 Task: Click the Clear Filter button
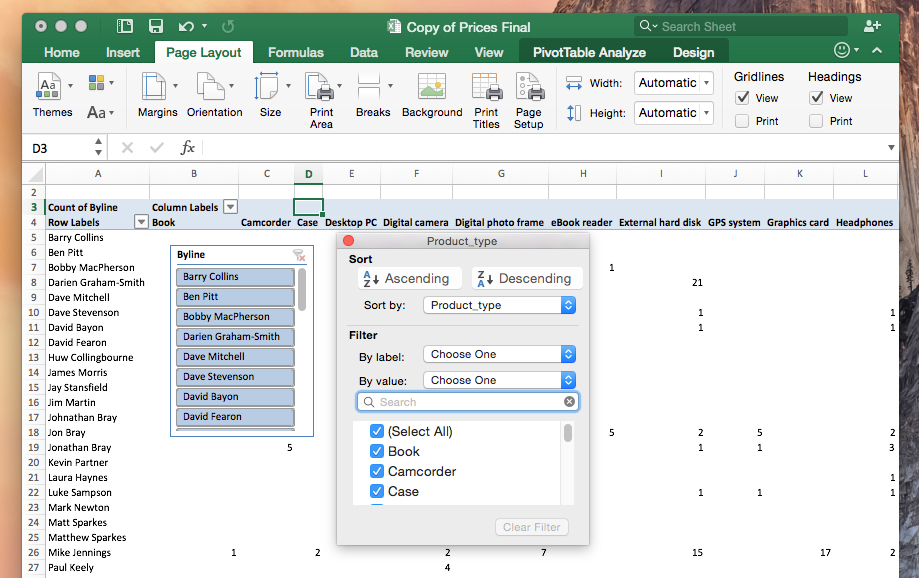point(531,527)
